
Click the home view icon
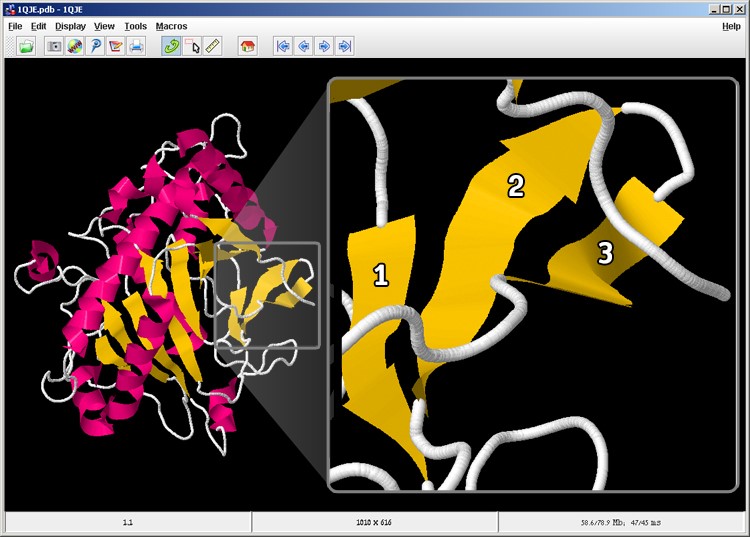[247, 46]
